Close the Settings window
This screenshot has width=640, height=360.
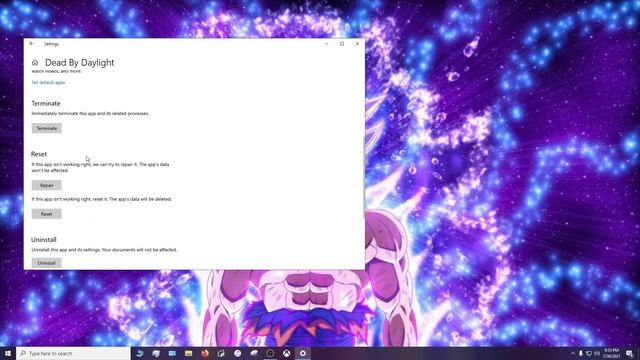(357, 44)
